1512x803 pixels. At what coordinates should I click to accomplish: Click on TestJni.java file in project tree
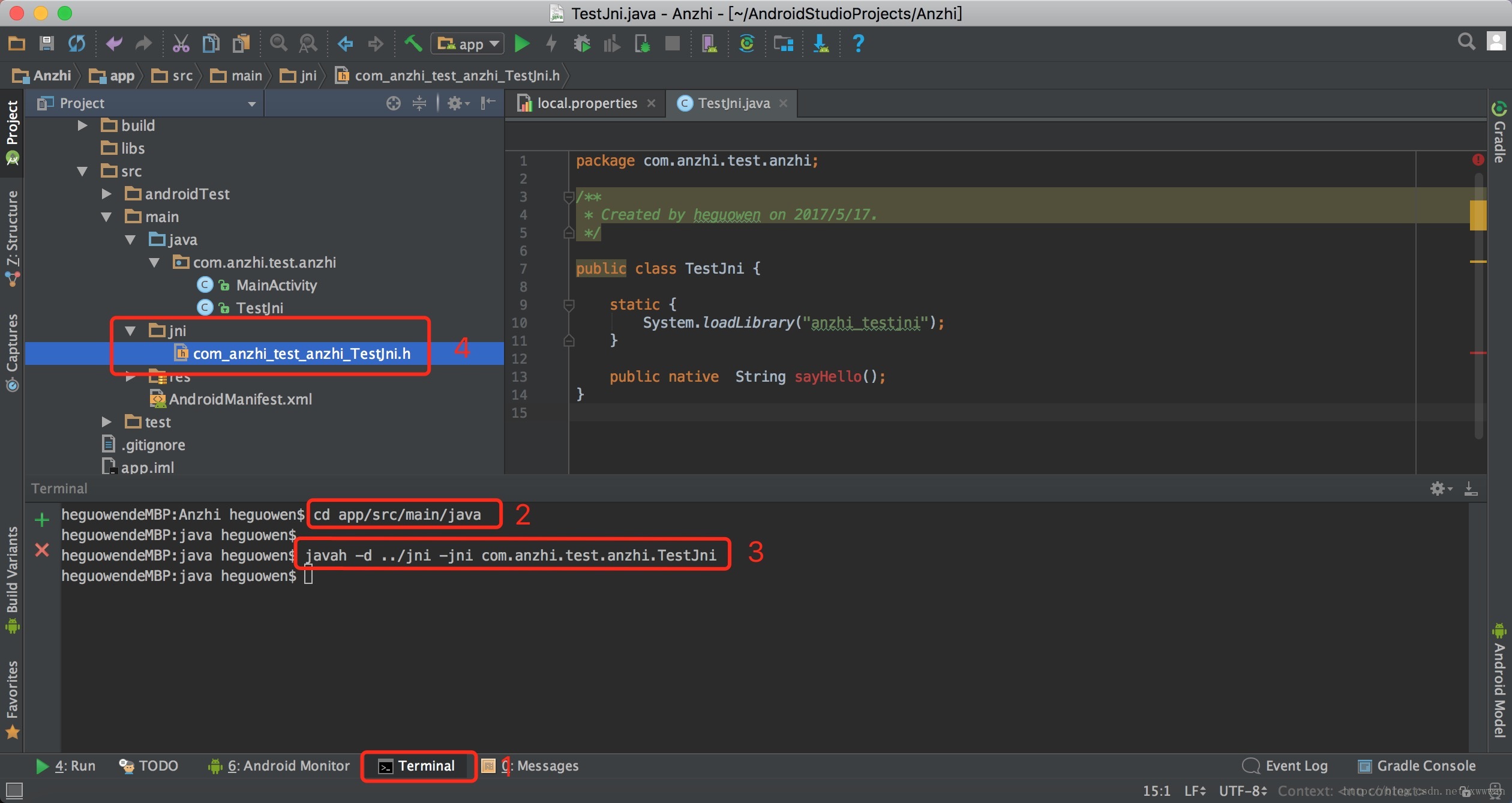[258, 307]
